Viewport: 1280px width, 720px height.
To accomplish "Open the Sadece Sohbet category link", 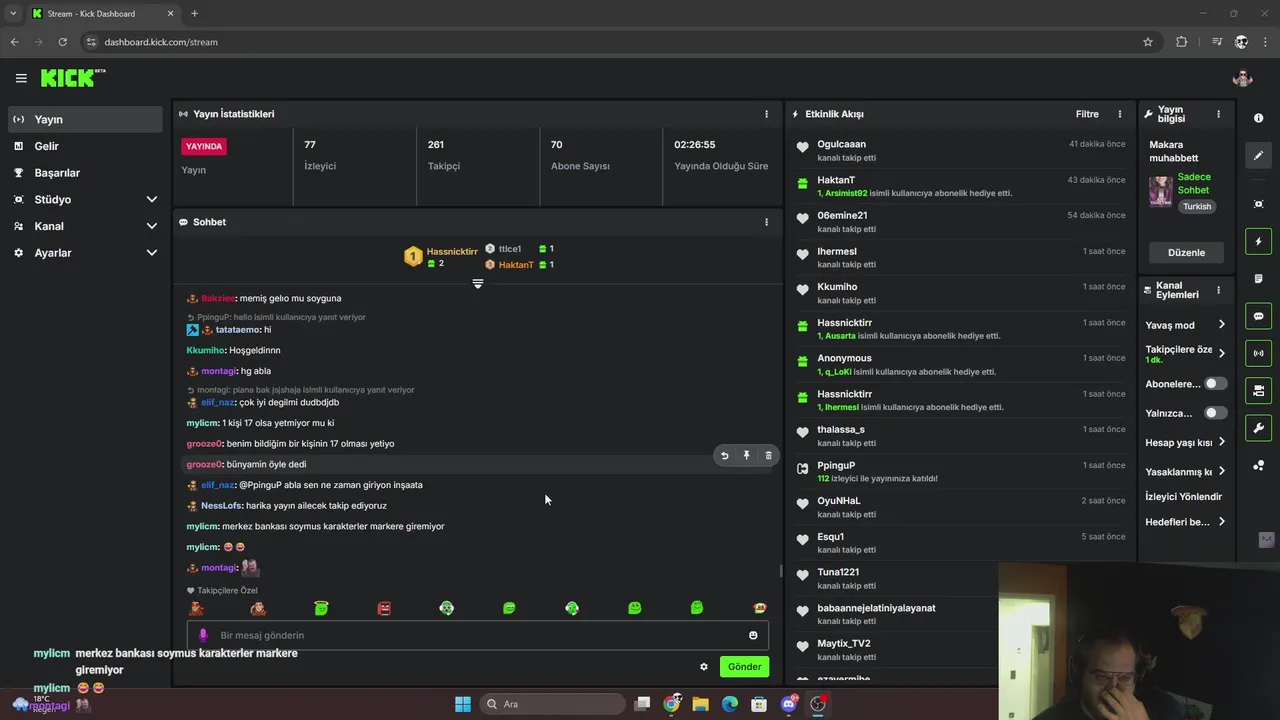I will point(1194,184).
